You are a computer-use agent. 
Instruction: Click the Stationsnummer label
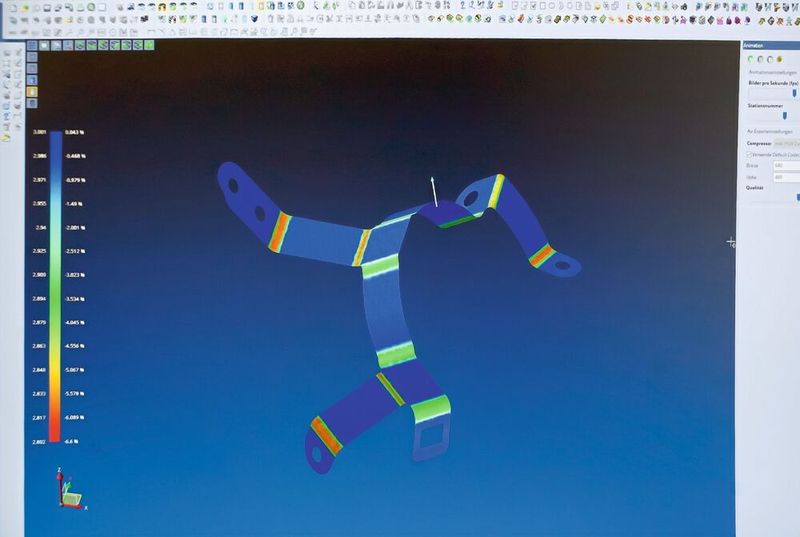click(765, 106)
